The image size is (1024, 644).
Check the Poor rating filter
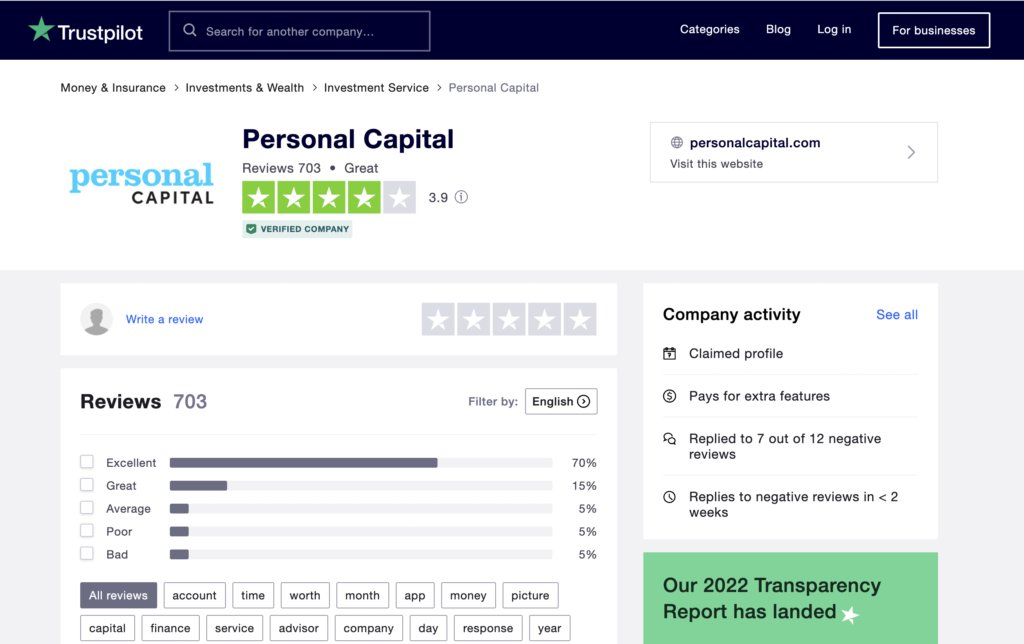click(x=87, y=530)
